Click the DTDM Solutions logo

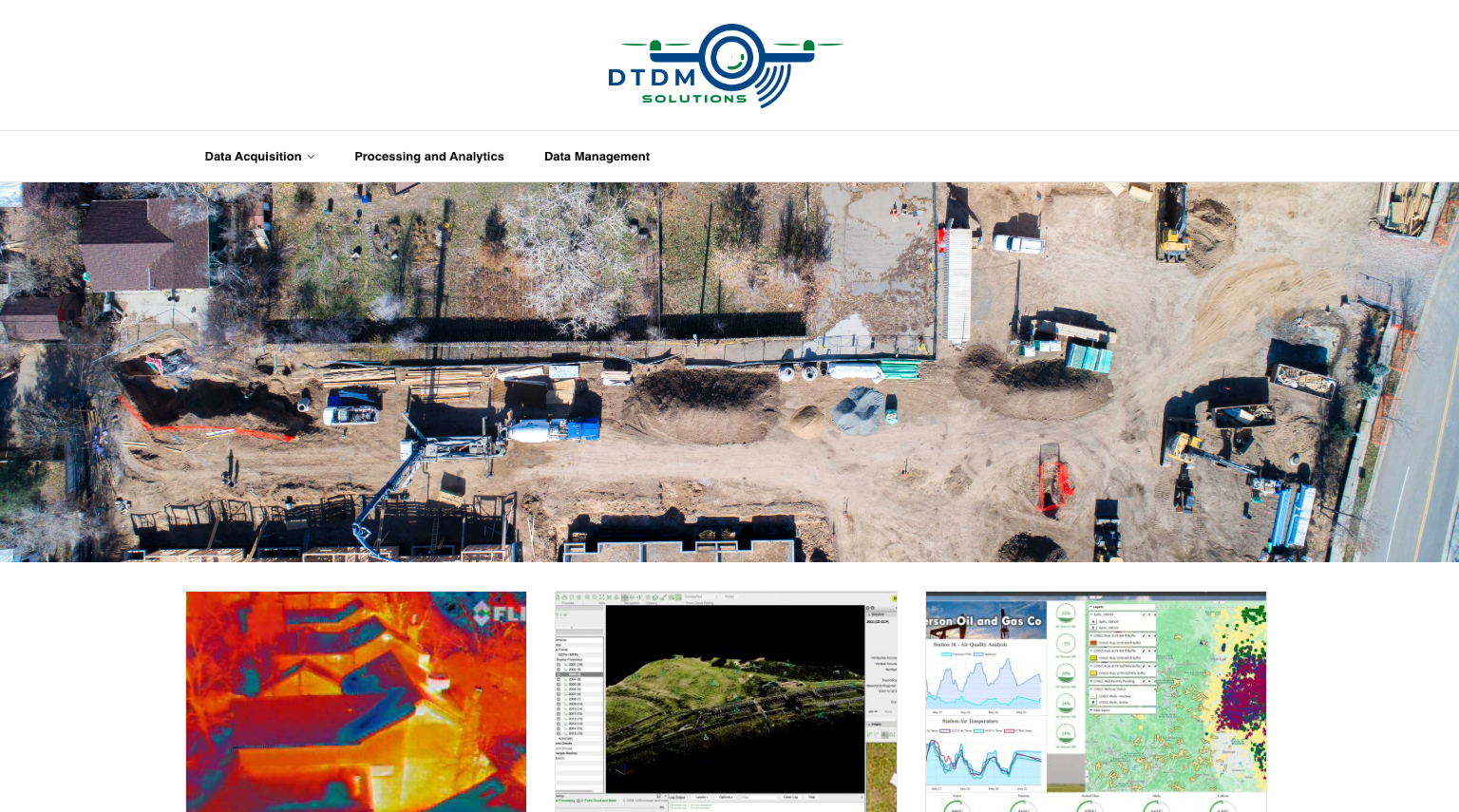(x=726, y=66)
